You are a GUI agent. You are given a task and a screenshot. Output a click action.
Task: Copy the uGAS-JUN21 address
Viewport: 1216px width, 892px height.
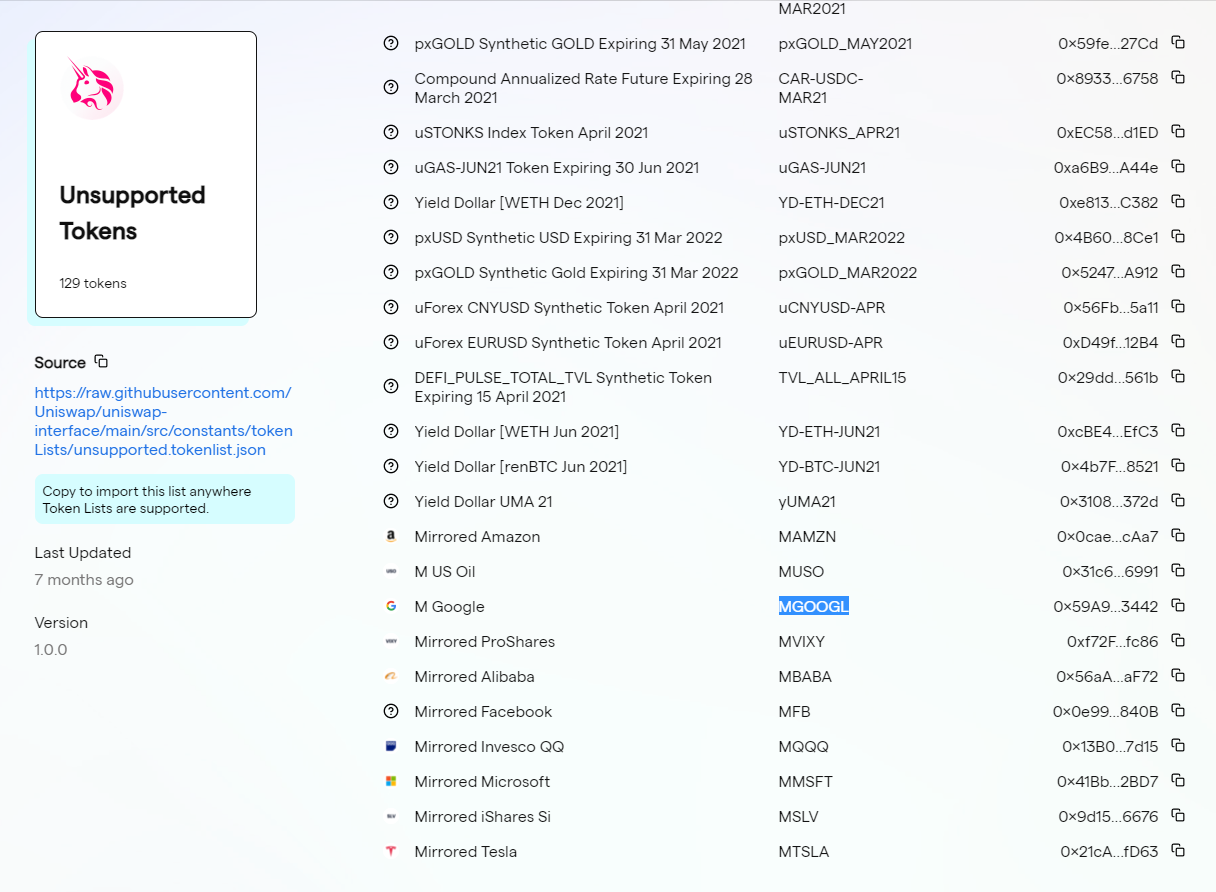1178,166
